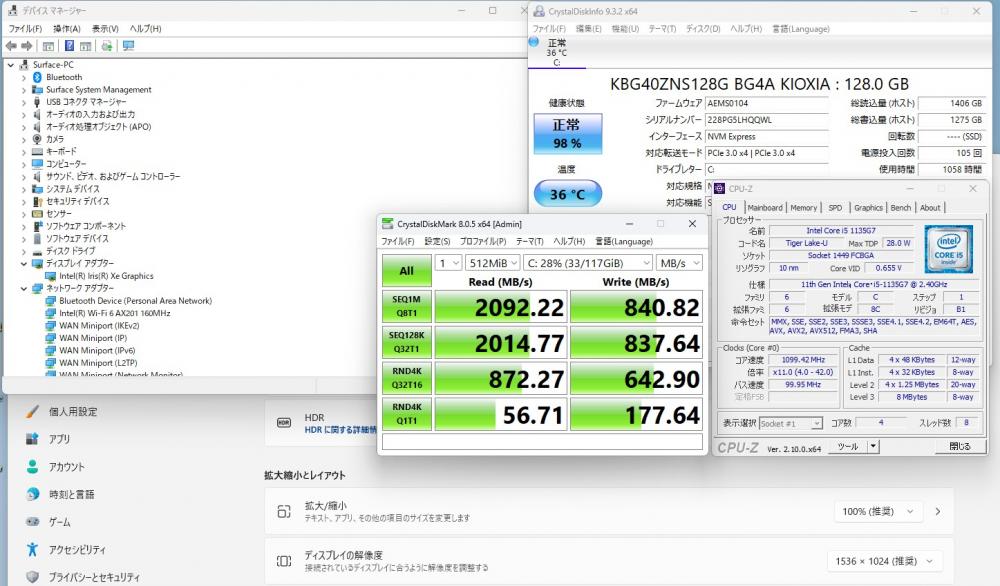The width and height of the screenshot is (1000, 586).
Task: Run the RND4K Q32T16 test
Action: pos(406,378)
